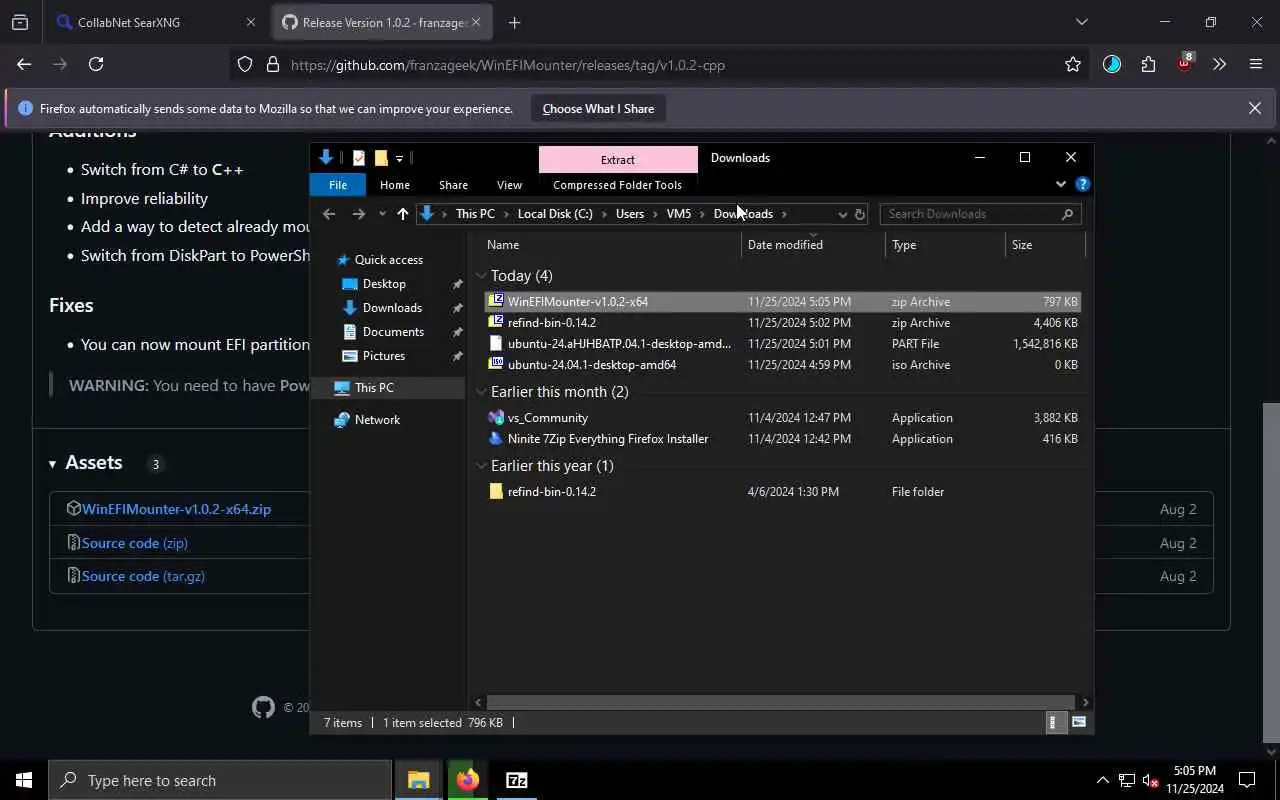Click the New folder quick access icon
The image size is (1280, 800).
(x=381, y=158)
